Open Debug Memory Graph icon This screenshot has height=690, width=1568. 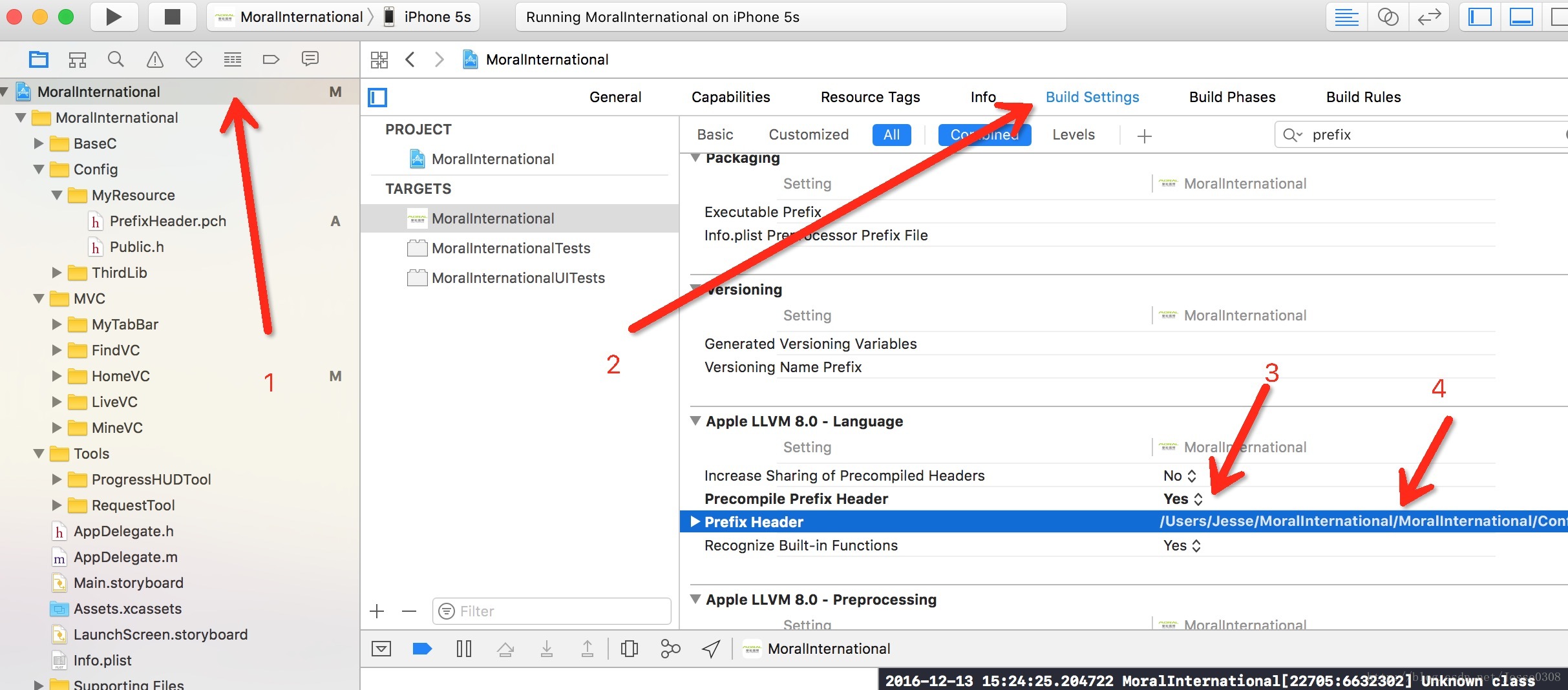coord(671,649)
